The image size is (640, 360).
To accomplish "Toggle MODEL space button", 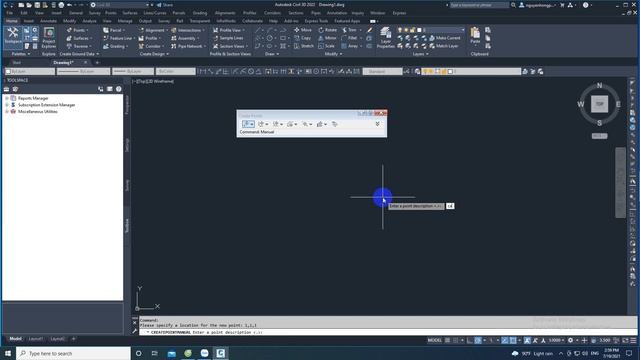I will pos(435,340).
